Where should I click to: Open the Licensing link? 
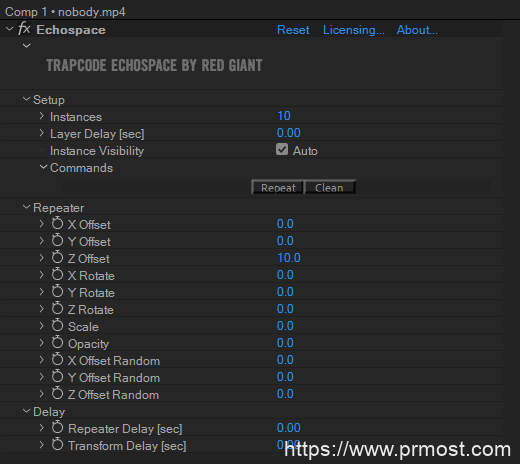pos(353,30)
